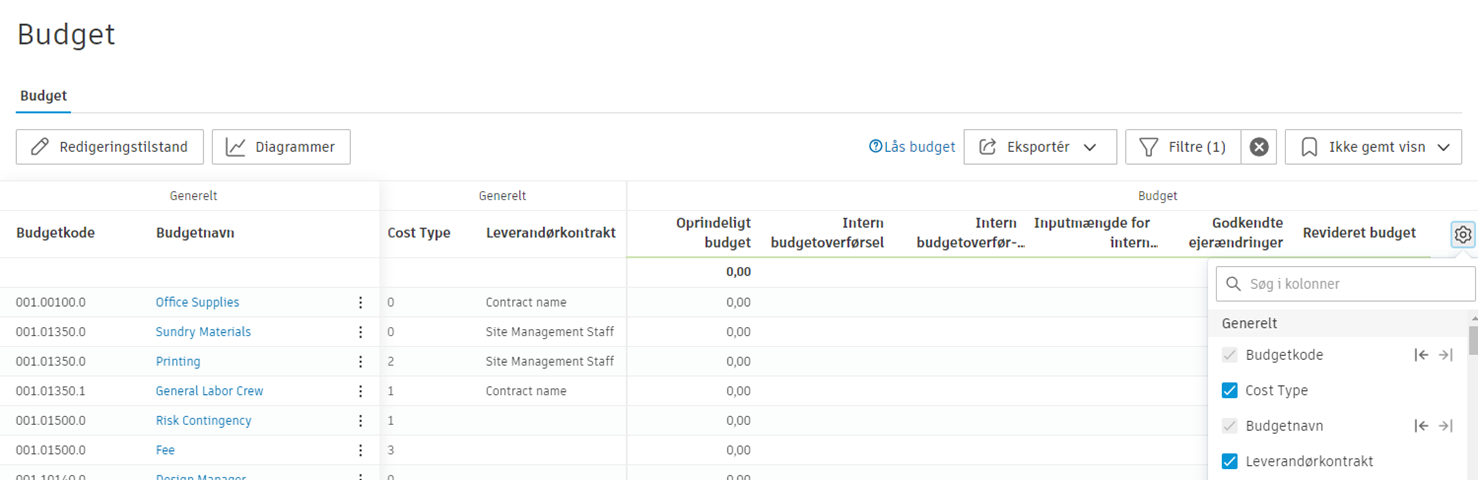This screenshot has width=1478, height=480.
Task: Open the column settings gear icon
Action: (x=1463, y=234)
